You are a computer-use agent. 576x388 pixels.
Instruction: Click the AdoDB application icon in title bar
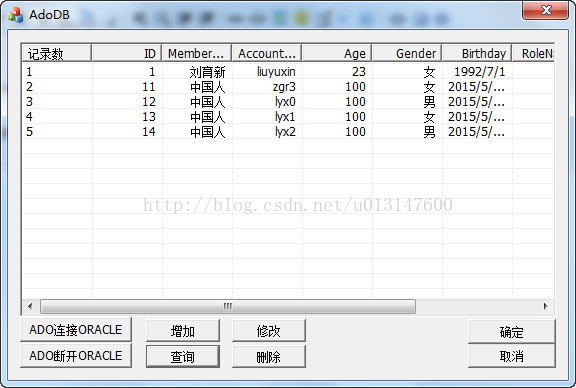point(15,15)
